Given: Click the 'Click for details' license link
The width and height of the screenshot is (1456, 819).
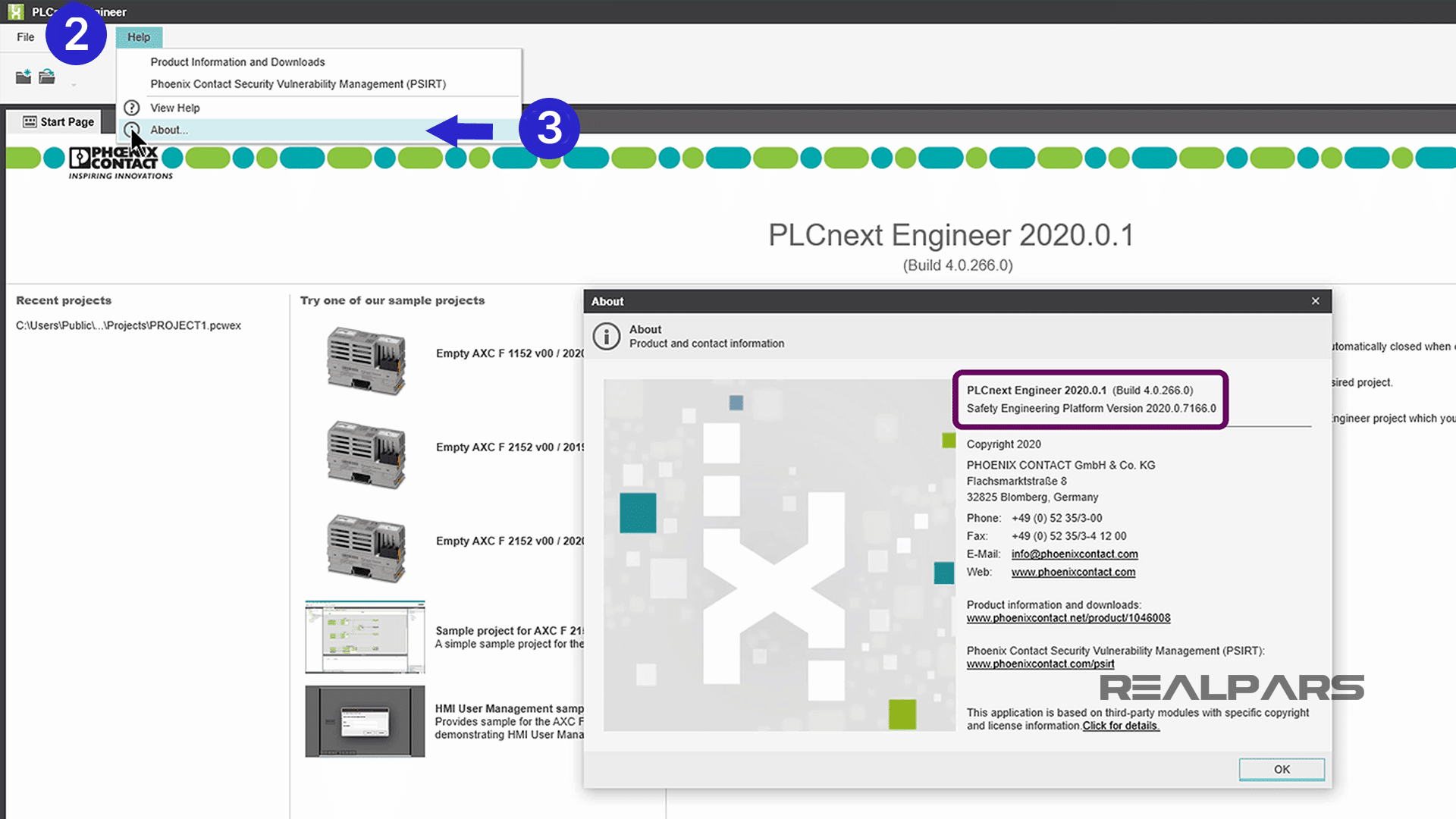Looking at the screenshot, I should pyautogui.click(x=1121, y=726).
